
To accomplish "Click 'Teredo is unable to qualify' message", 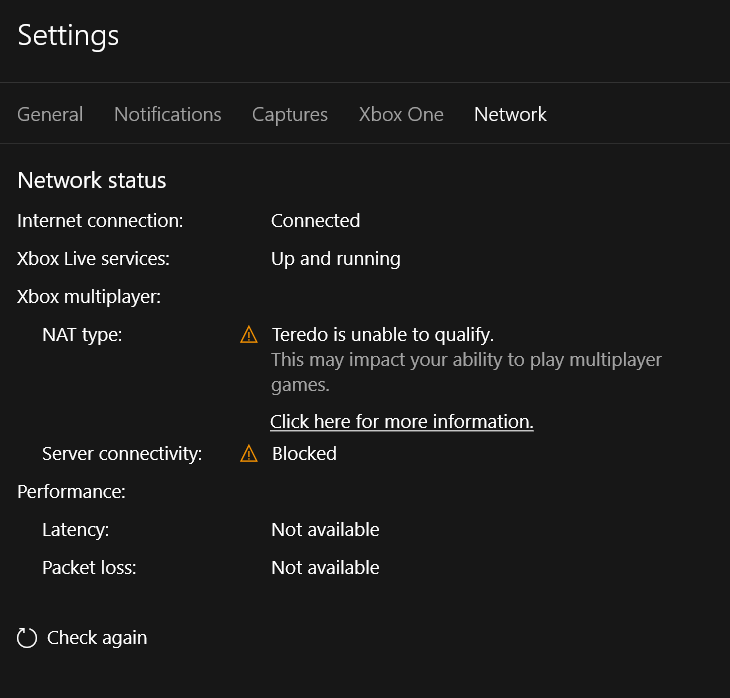I will pos(383,334).
